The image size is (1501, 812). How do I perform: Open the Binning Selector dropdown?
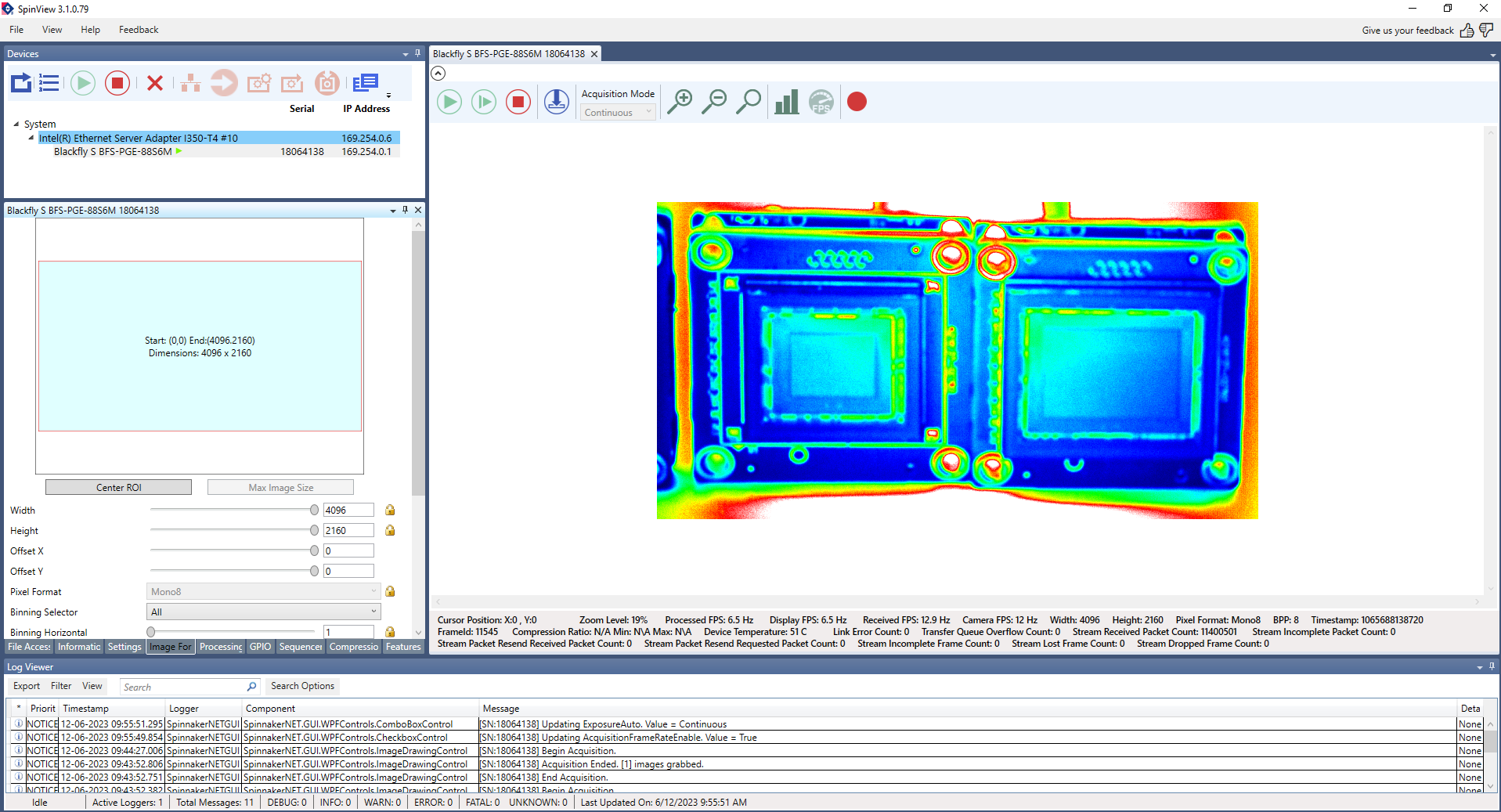(263, 612)
